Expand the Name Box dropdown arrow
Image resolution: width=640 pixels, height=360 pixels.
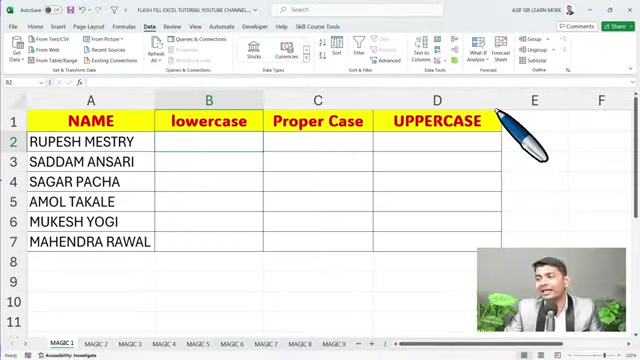[x=41, y=82]
